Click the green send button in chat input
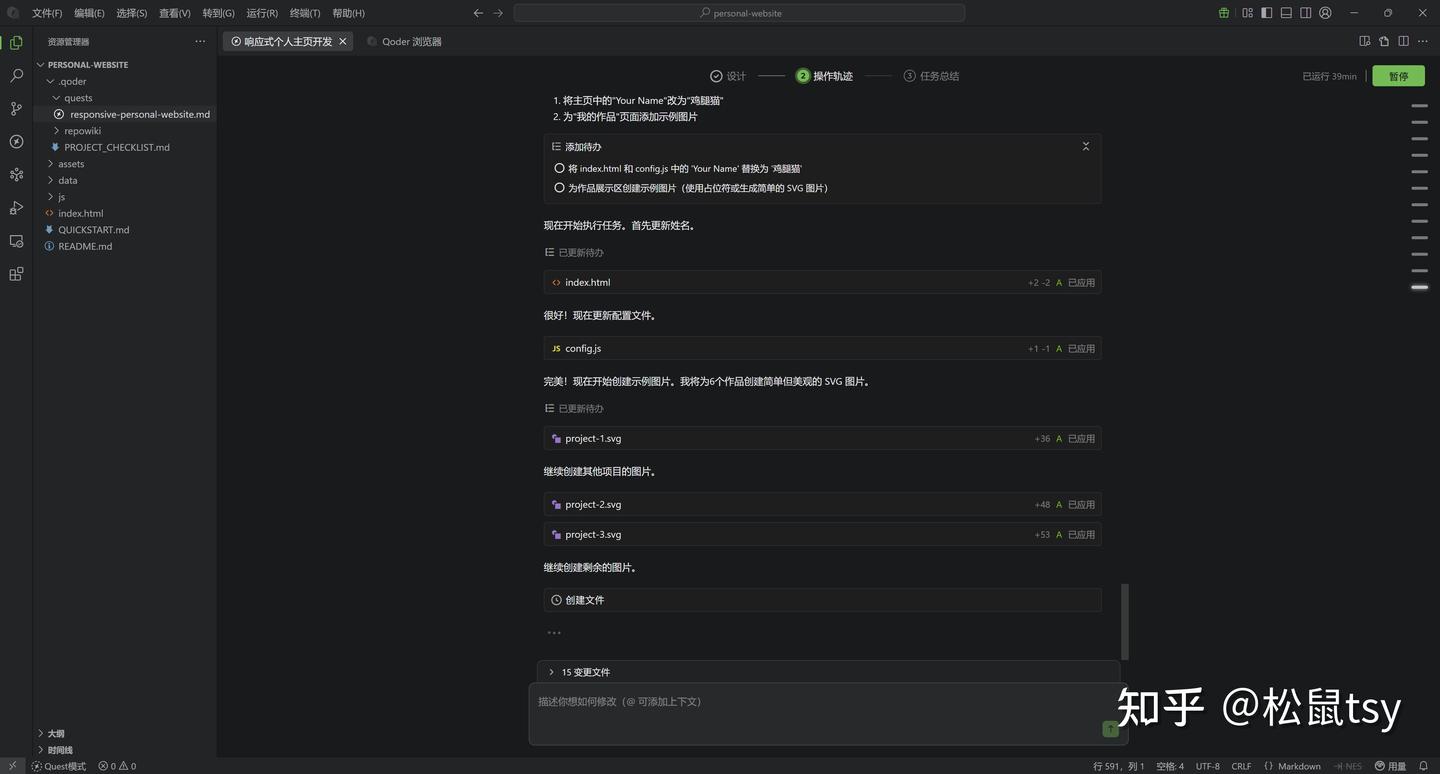The width and height of the screenshot is (1440, 774). pos(1110,729)
